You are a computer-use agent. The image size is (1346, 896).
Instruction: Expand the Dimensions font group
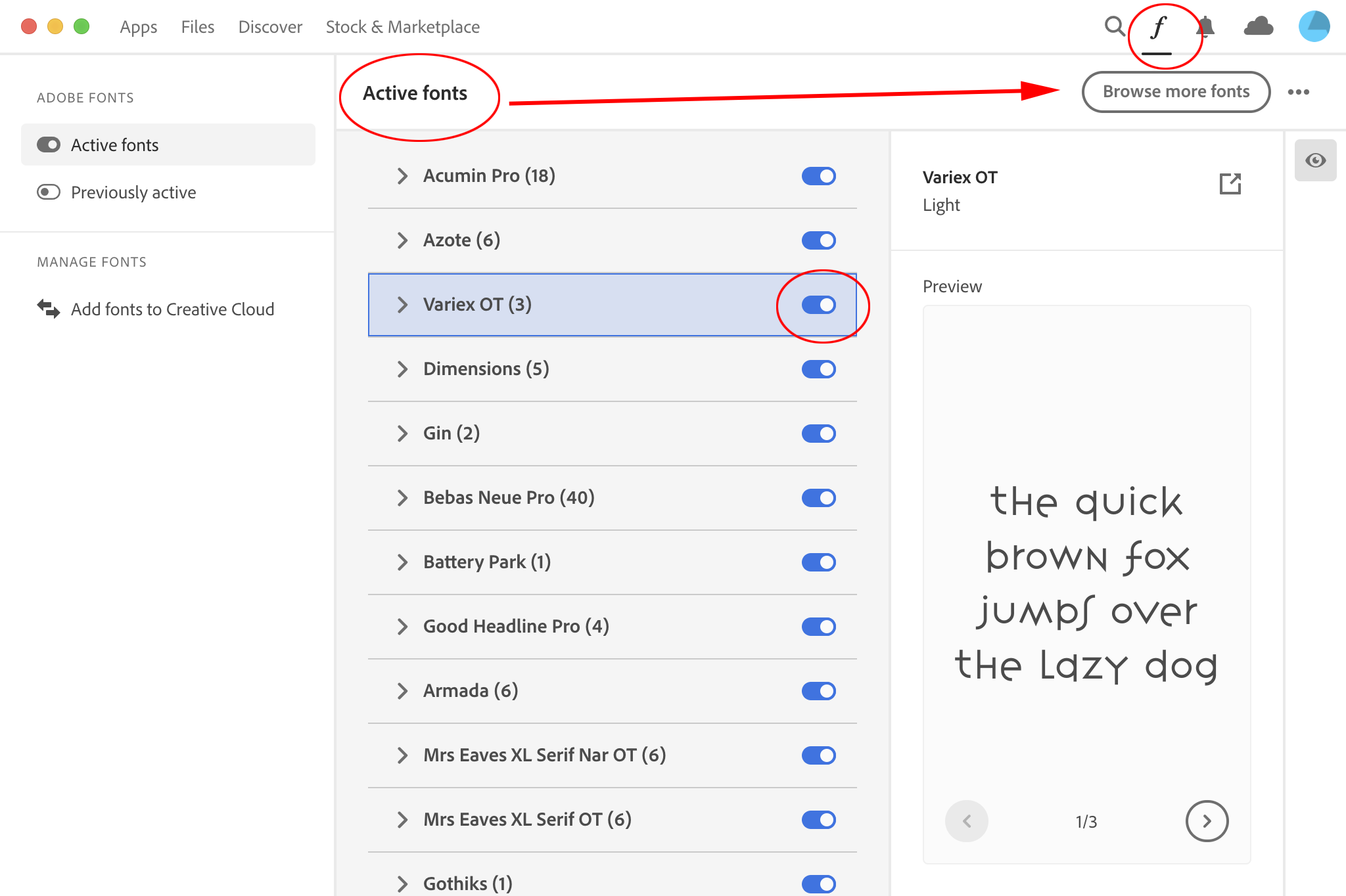(x=403, y=369)
